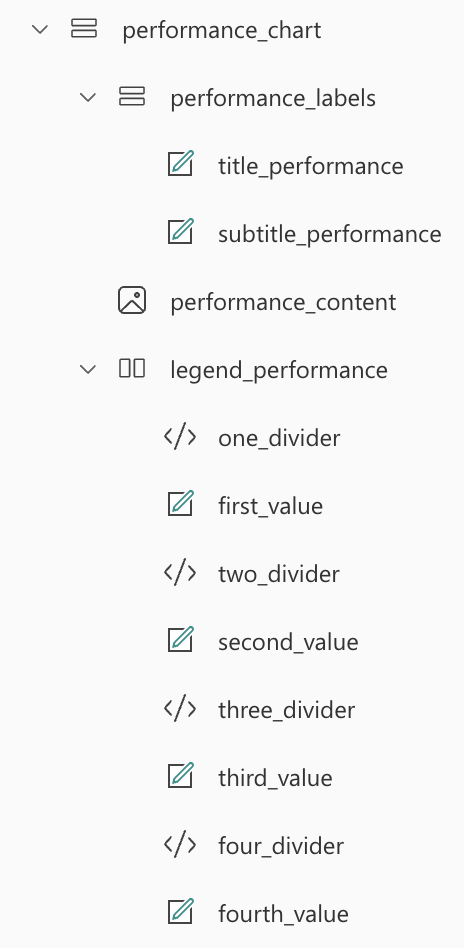Image resolution: width=464 pixels, height=948 pixels.
Task: Select the fourth_value item
Action: (x=283, y=914)
